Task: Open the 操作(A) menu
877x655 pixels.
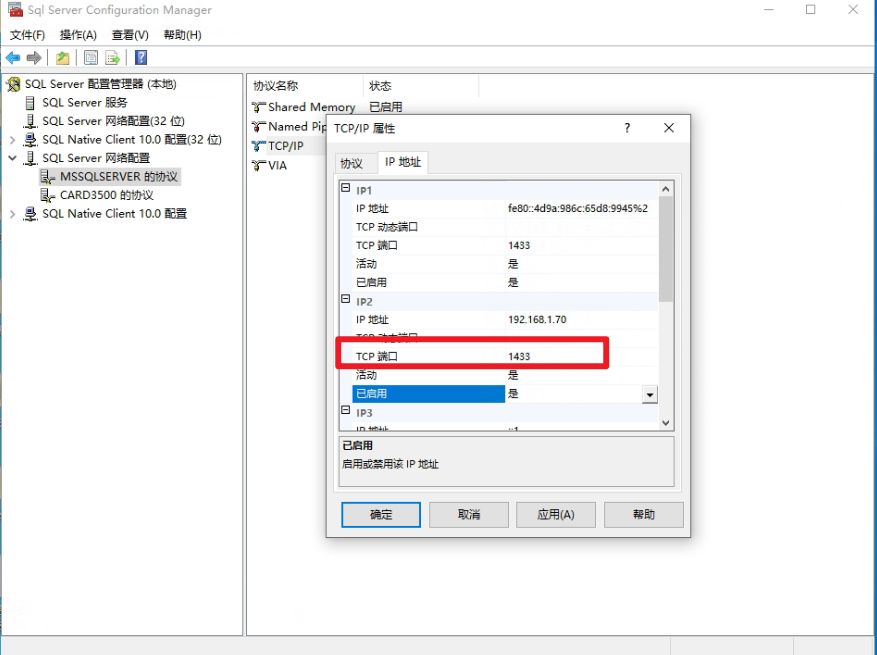Action: tap(78, 35)
